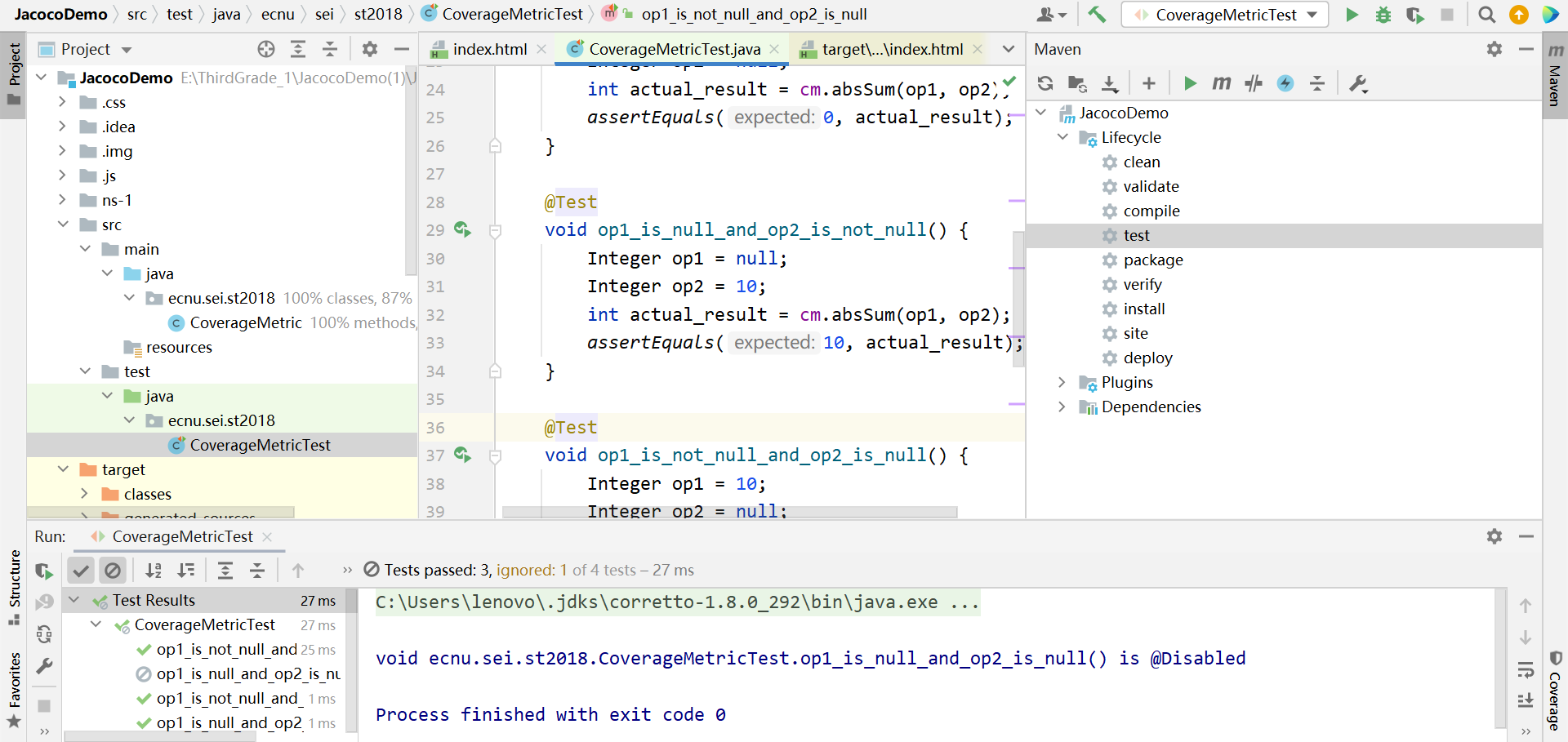Click JacocoDemo breadcrumb in navigation bar
Image resolution: width=1568 pixels, height=742 pixels.
click(x=60, y=14)
